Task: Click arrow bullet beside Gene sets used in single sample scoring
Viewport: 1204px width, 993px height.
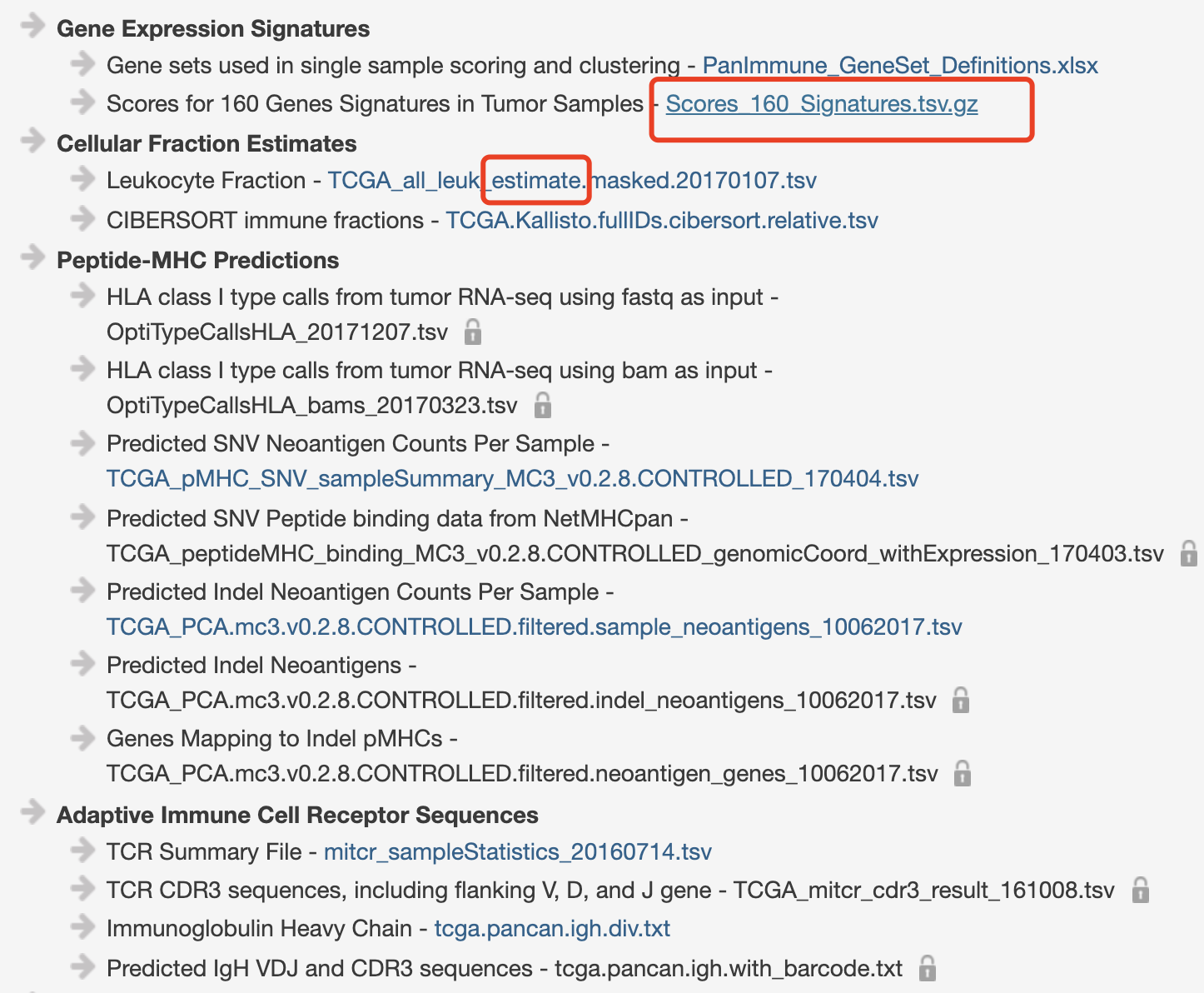Action: point(82,62)
